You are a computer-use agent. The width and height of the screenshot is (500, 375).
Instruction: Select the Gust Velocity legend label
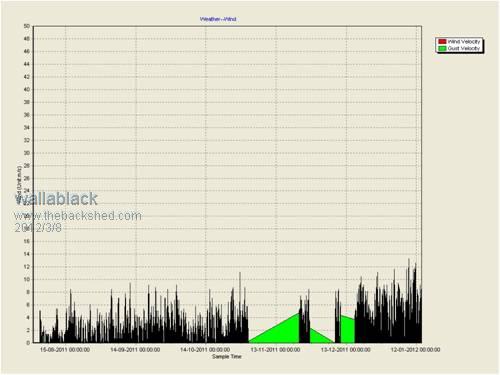464,49
